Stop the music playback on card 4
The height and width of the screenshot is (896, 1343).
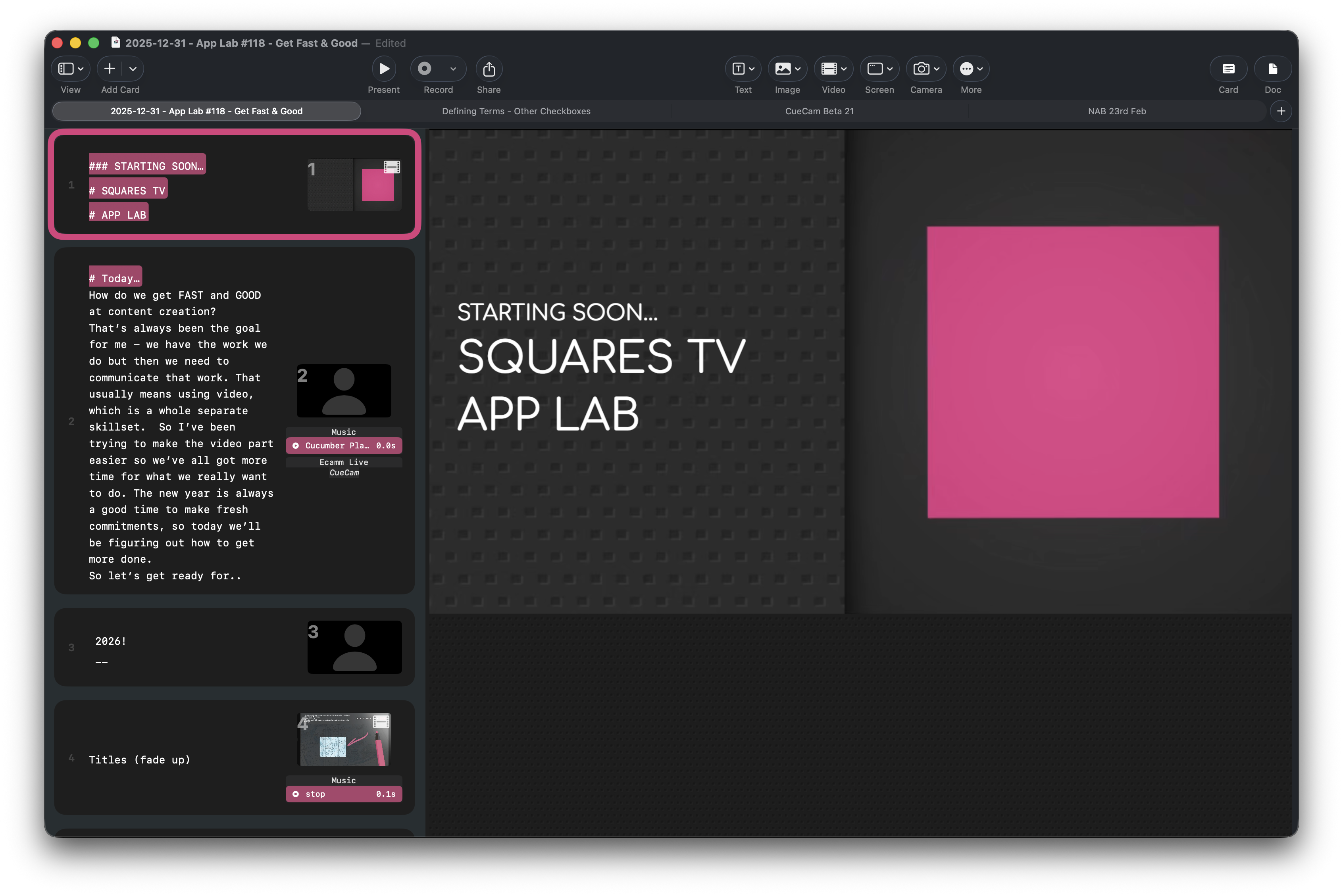(343, 794)
